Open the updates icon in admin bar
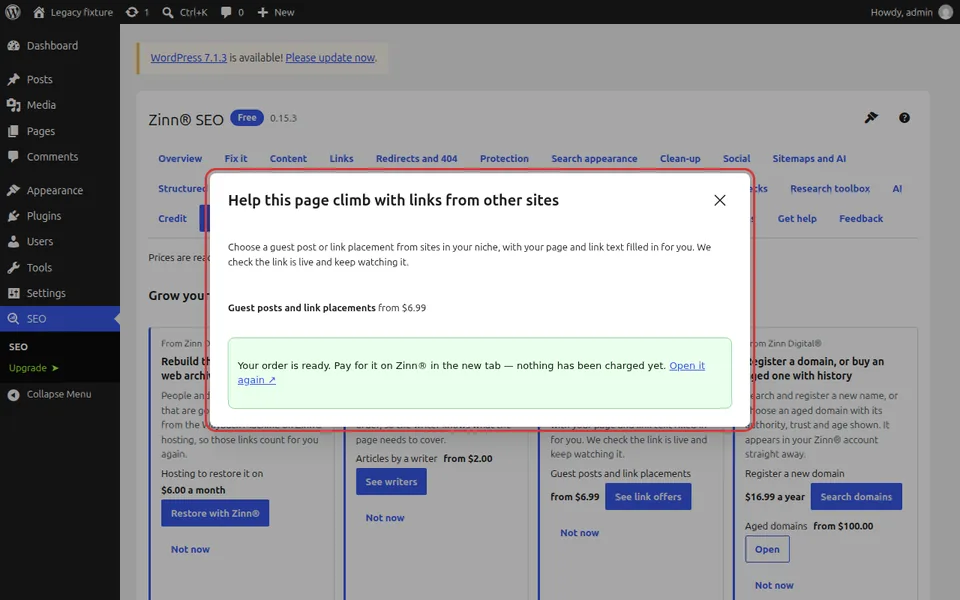The height and width of the screenshot is (600, 960). click(x=137, y=12)
